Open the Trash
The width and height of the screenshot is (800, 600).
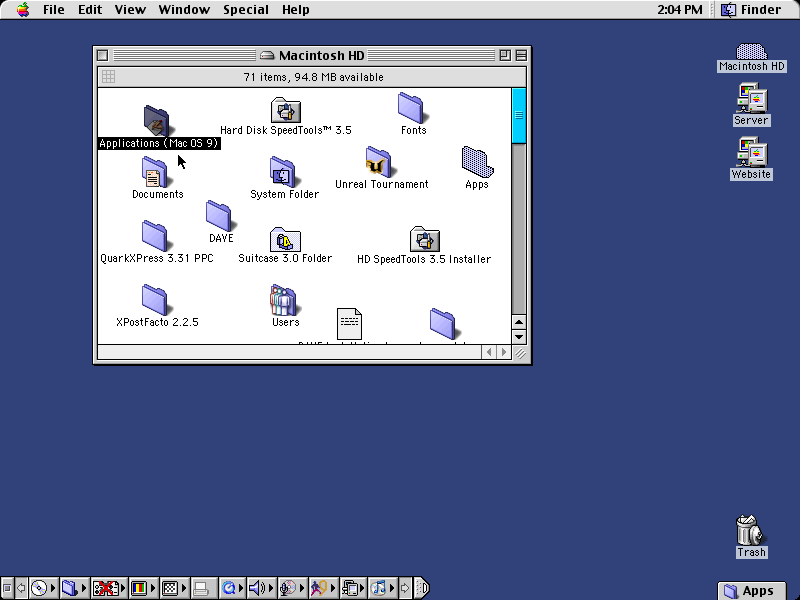pos(748,528)
